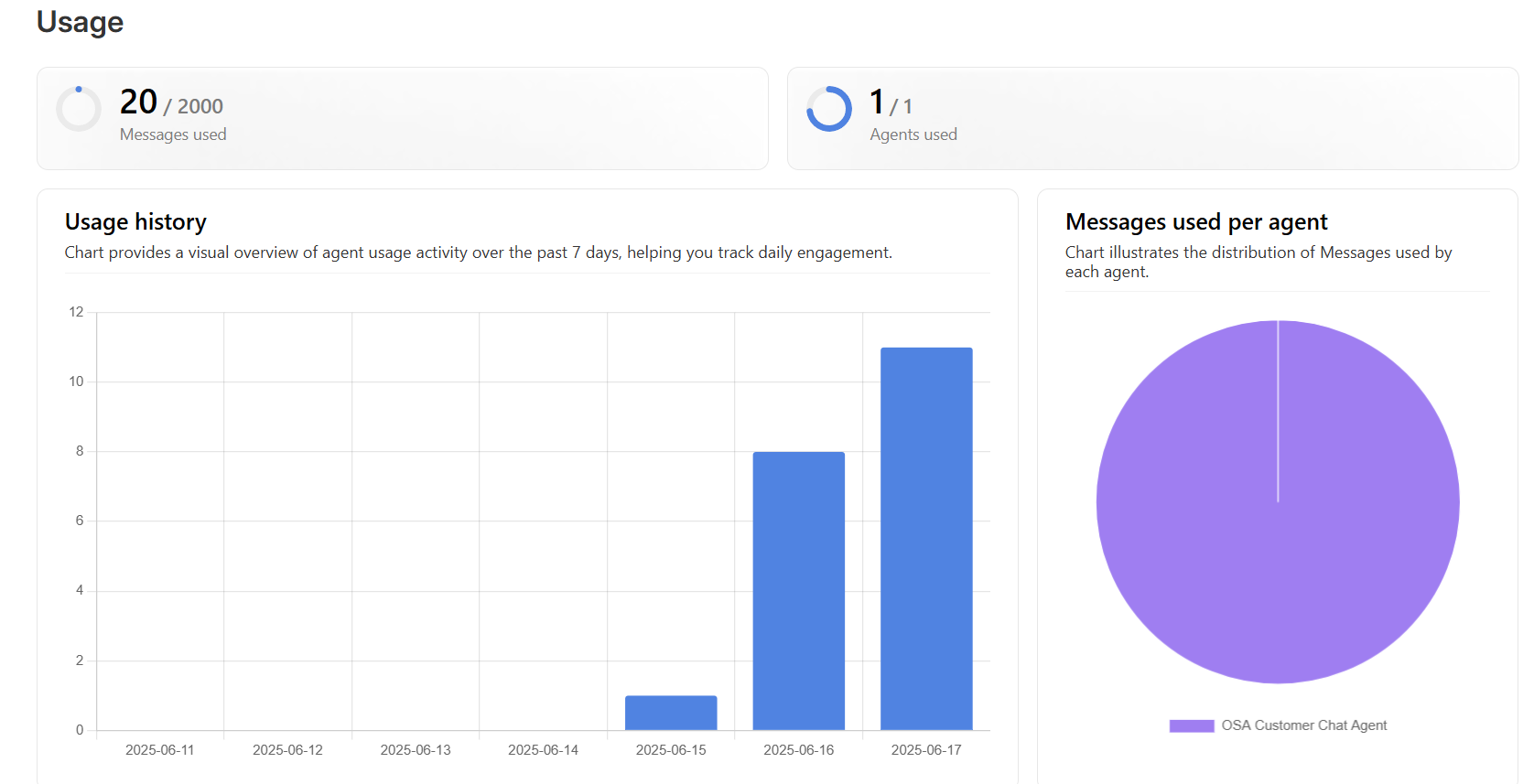Select the 2025-06-17 bar in the chart
The image size is (1534, 784).
coord(926,538)
